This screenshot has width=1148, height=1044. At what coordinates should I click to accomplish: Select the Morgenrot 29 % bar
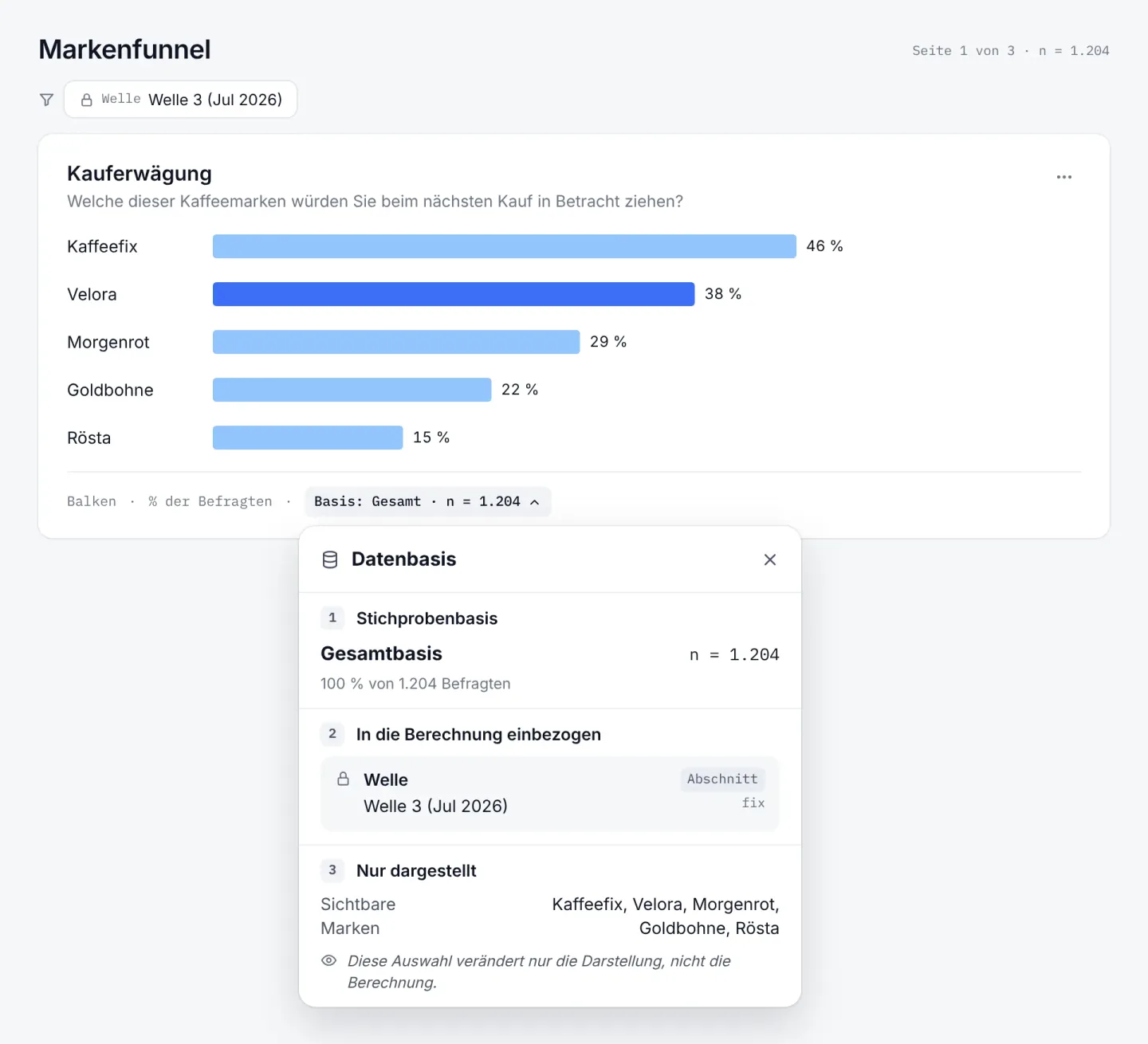(x=396, y=342)
